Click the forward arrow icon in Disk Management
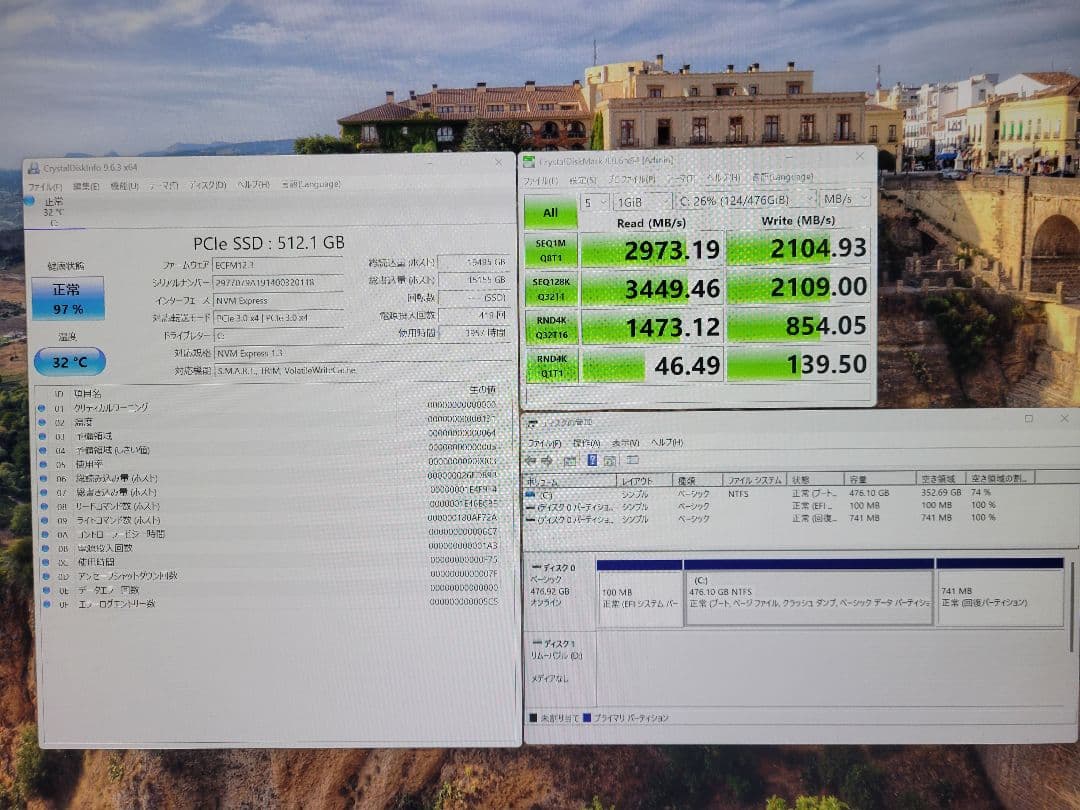This screenshot has height=810, width=1080. pyautogui.click(x=547, y=460)
